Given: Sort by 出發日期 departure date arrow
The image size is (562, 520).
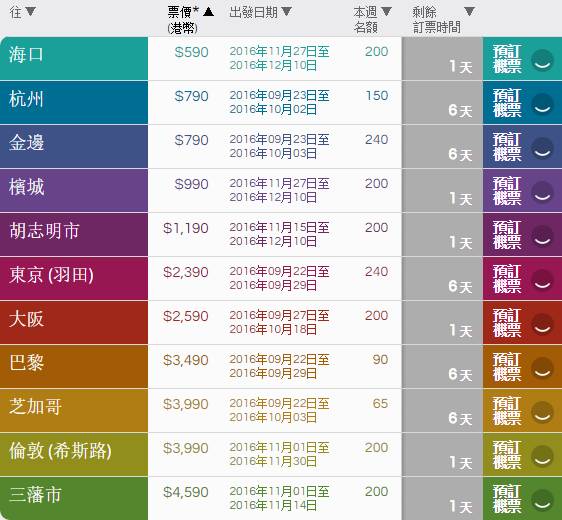Looking at the screenshot, I should pos(286,11).
